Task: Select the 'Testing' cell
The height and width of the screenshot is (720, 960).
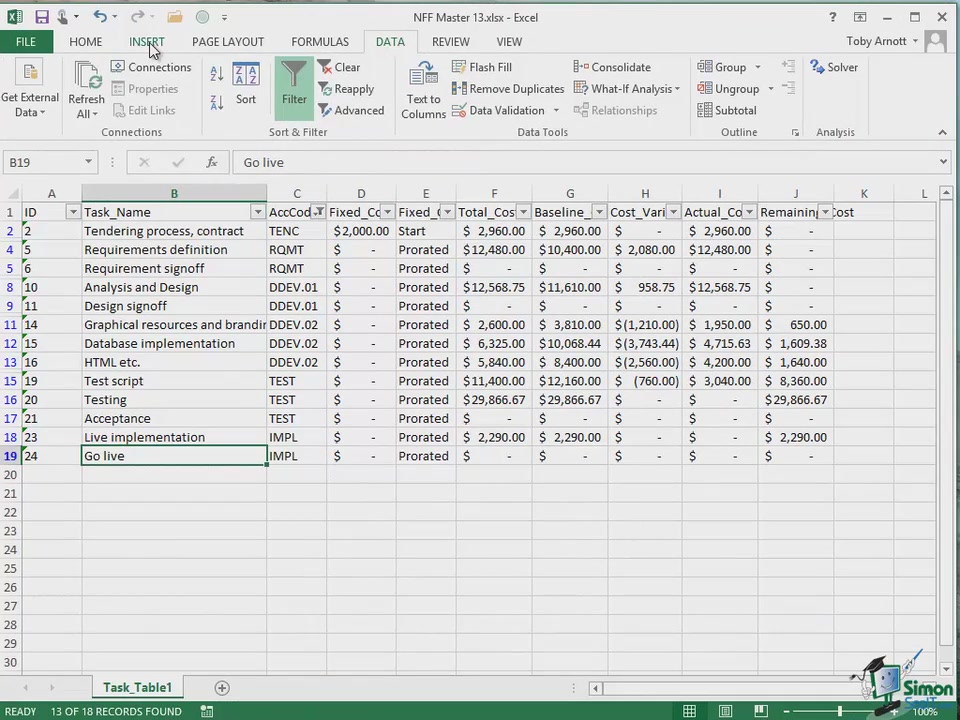Action: click(x=174, y=400)
